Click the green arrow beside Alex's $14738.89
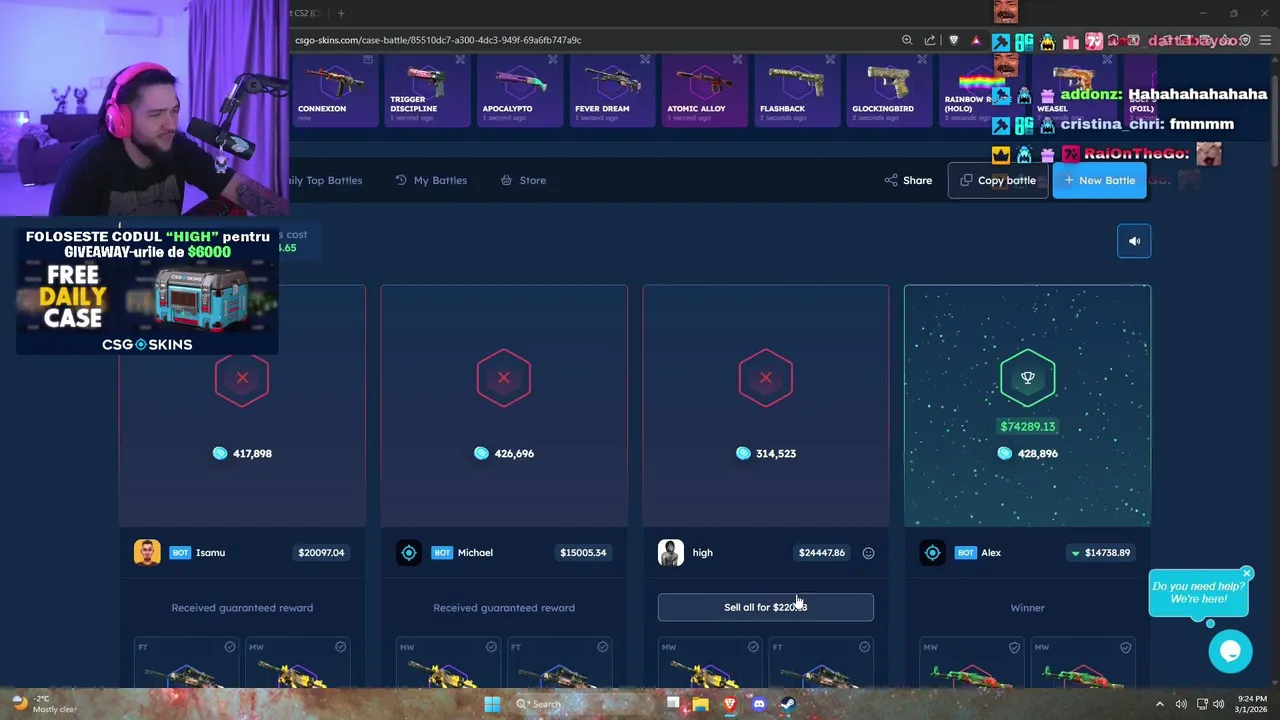Viewport: 1280px width, 720px height. 1075,553
